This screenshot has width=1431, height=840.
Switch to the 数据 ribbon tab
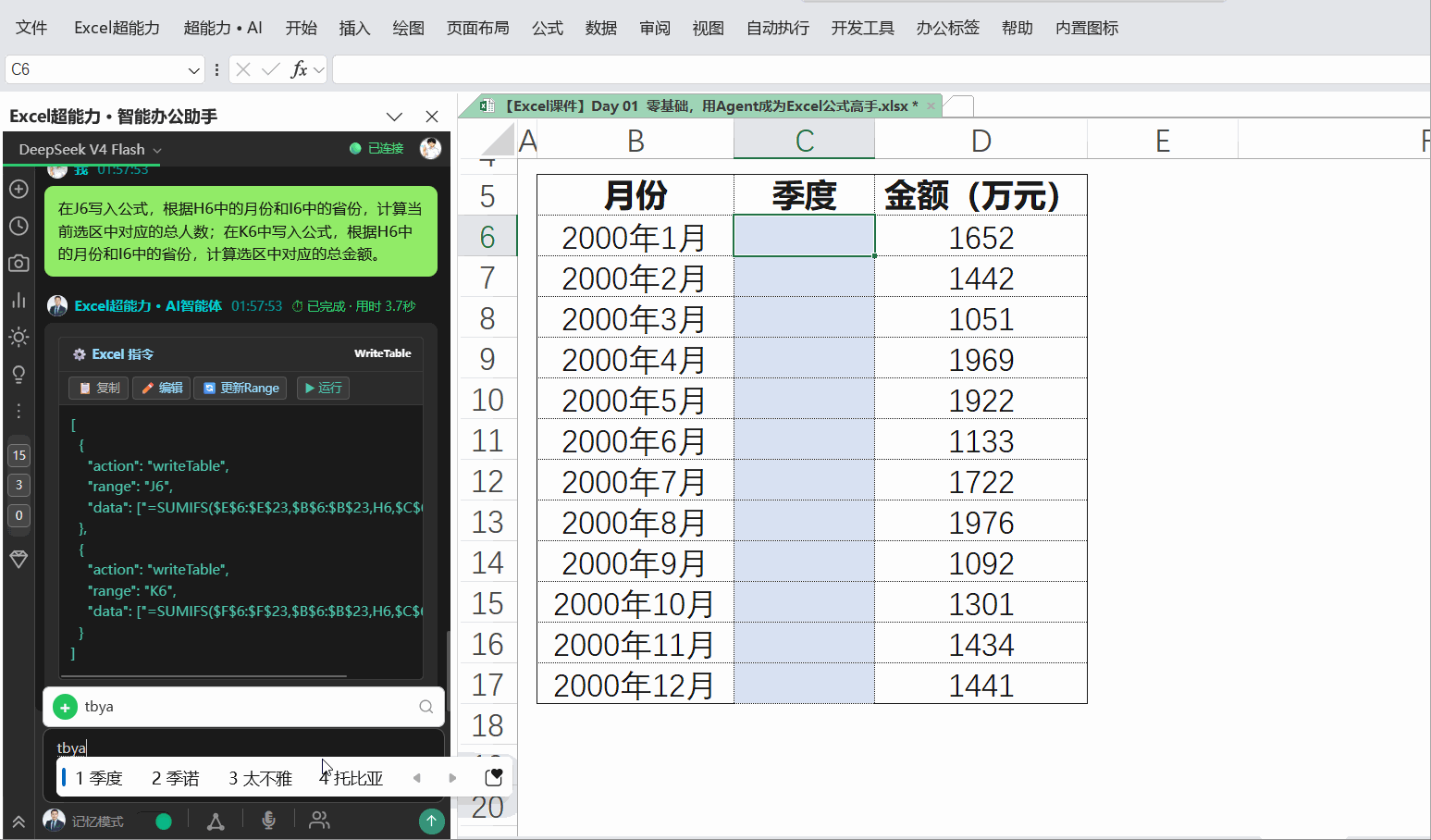(x=601, y=28)
